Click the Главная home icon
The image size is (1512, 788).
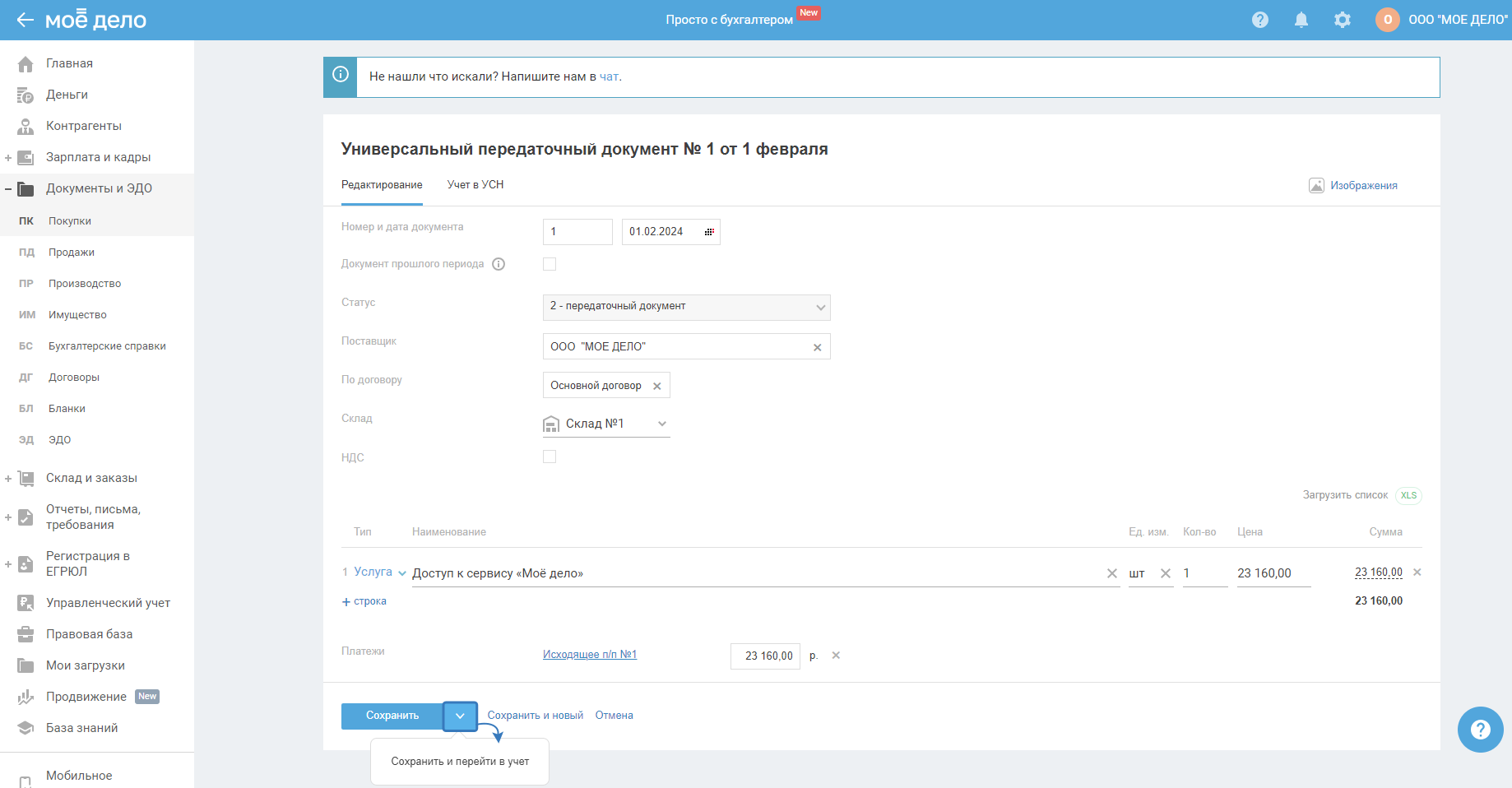26,63
